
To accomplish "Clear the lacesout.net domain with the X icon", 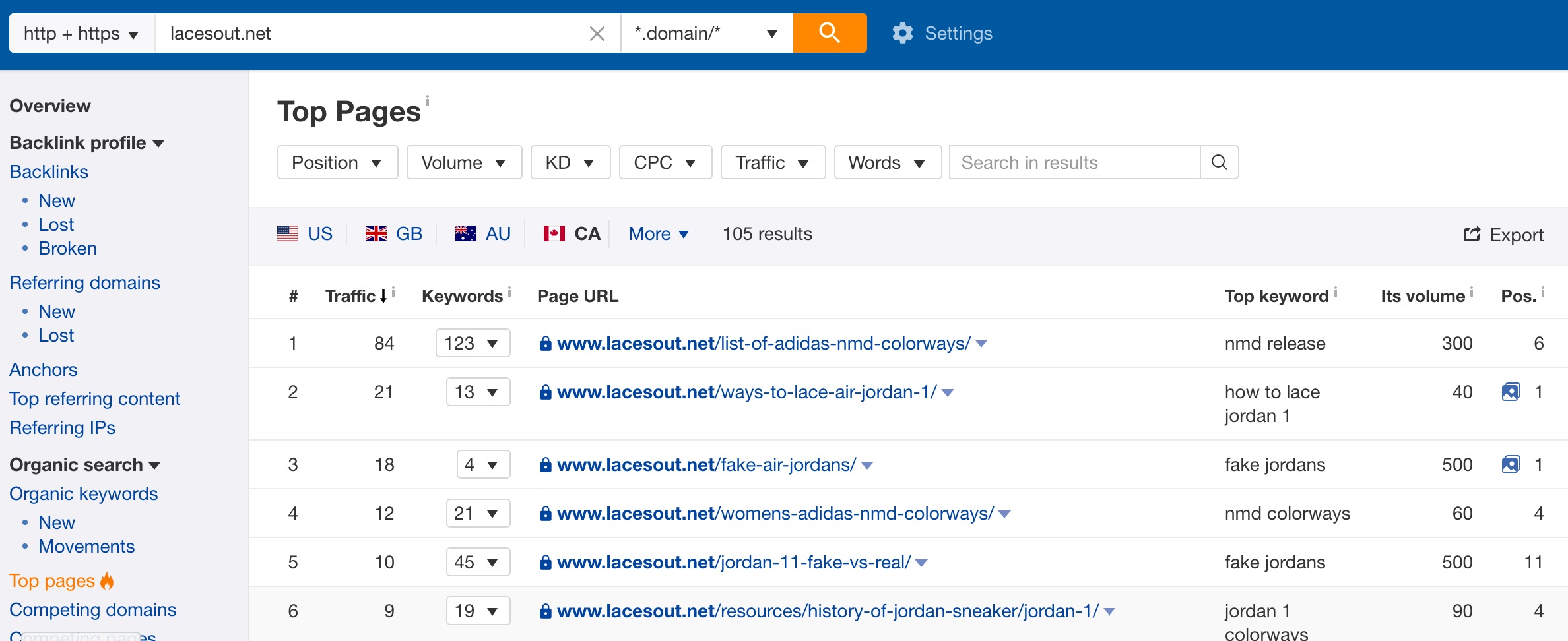I will point(597,34).
